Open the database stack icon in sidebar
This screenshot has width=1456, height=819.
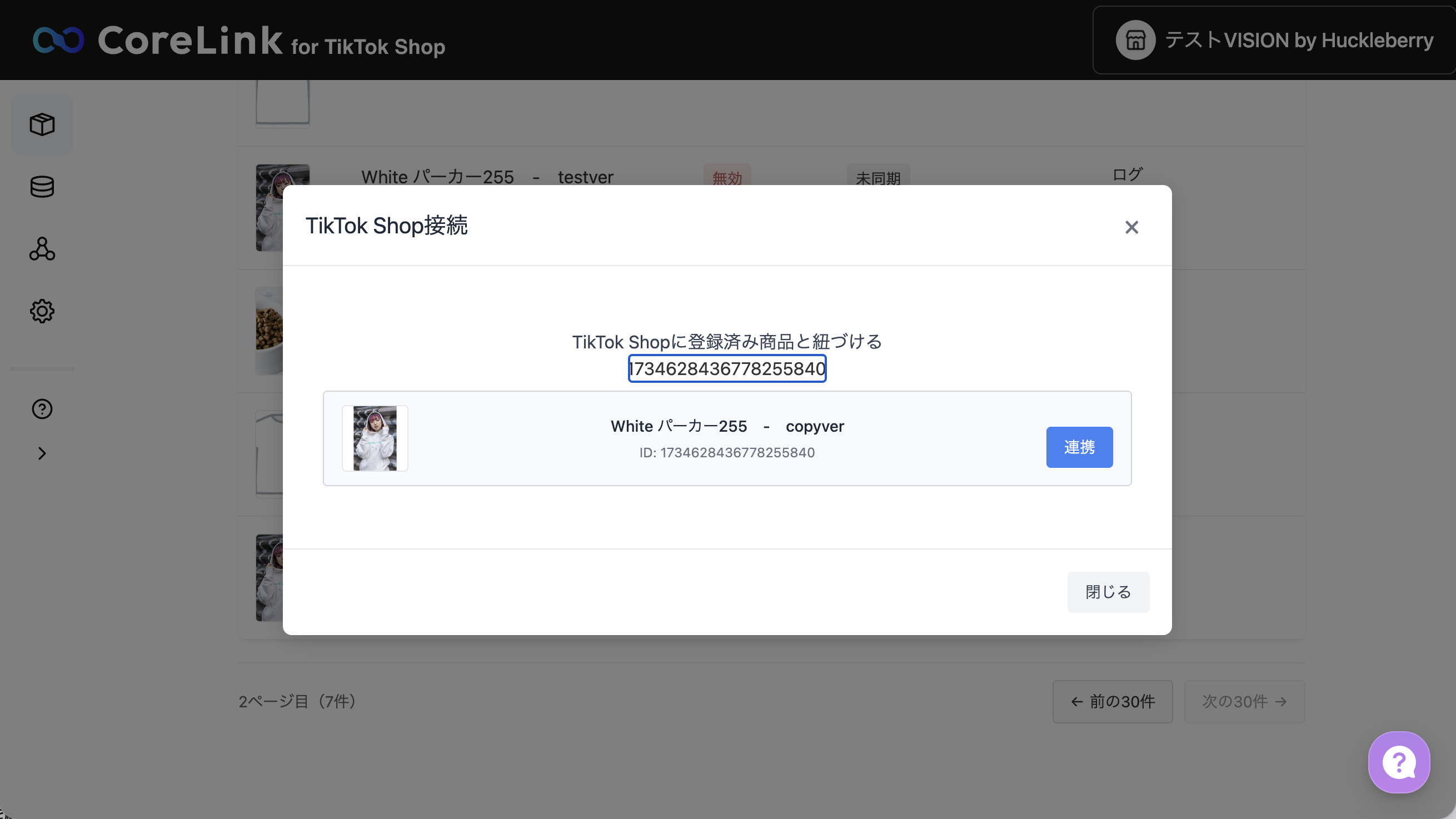pyautogui.click(x=42, y=187)
